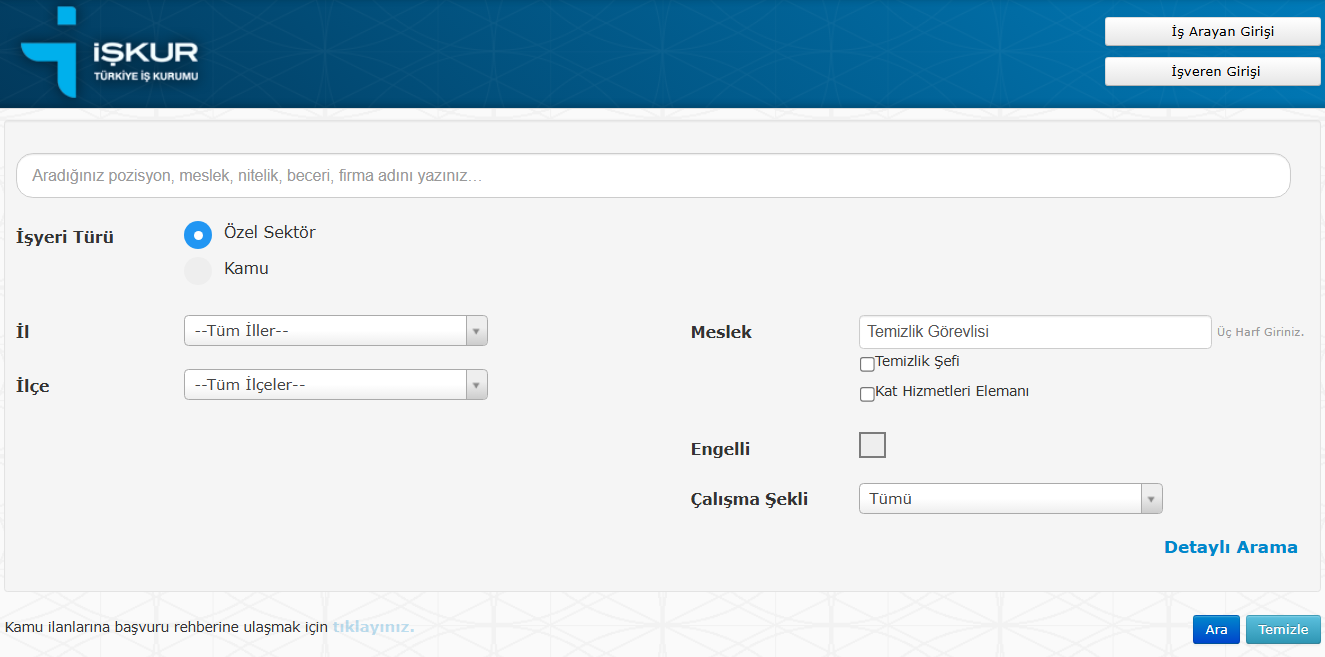Open the Tüm İller province dropdown
The height and width of the screenshot is (657, 1325).
[335, 331]
